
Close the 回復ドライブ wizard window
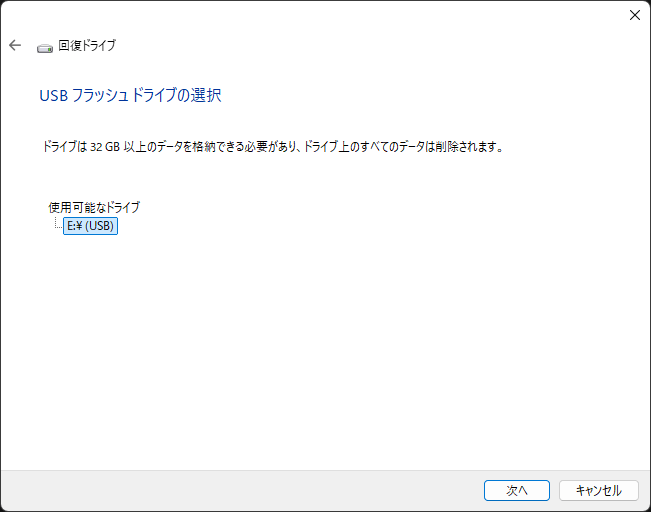pyautogui.click(x=634, y=15)
